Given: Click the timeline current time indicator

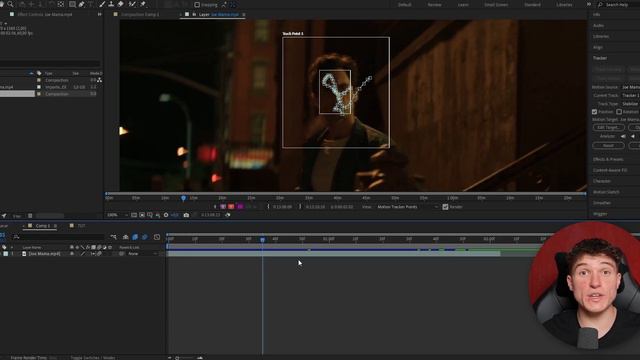Looking at the screenshot, I should pos(262,239).
